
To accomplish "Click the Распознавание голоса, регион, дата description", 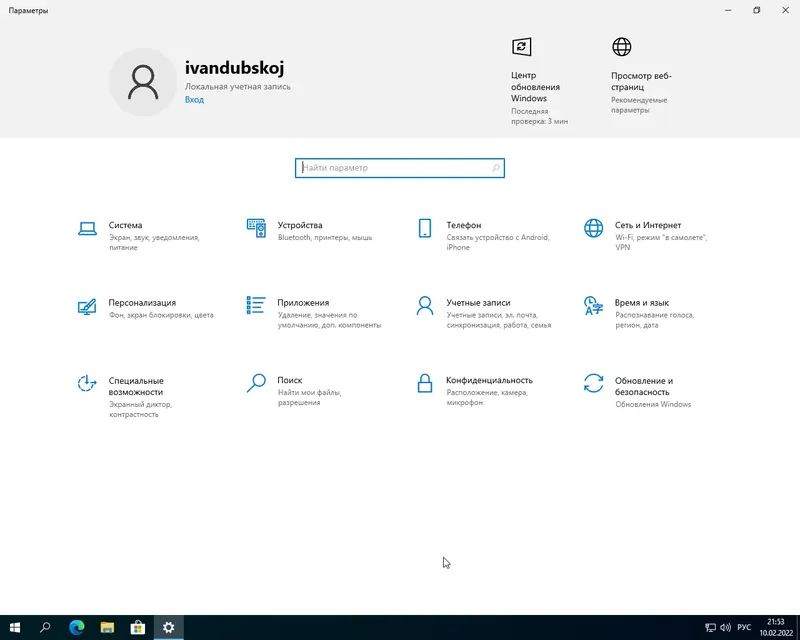I will tap(655, 320).
